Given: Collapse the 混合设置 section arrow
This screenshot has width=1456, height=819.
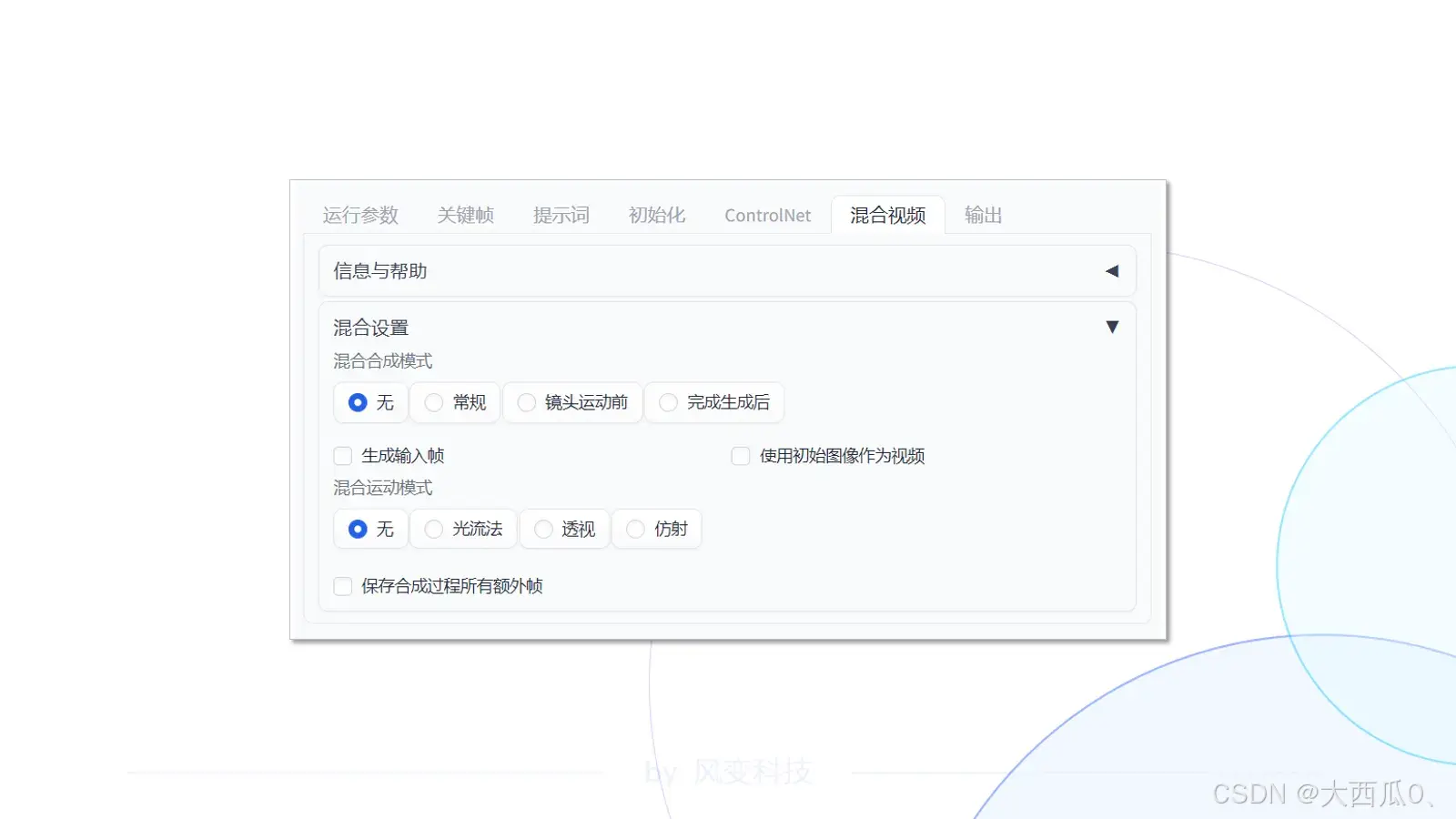Looking at the screenshot, I should point(1111,327).
